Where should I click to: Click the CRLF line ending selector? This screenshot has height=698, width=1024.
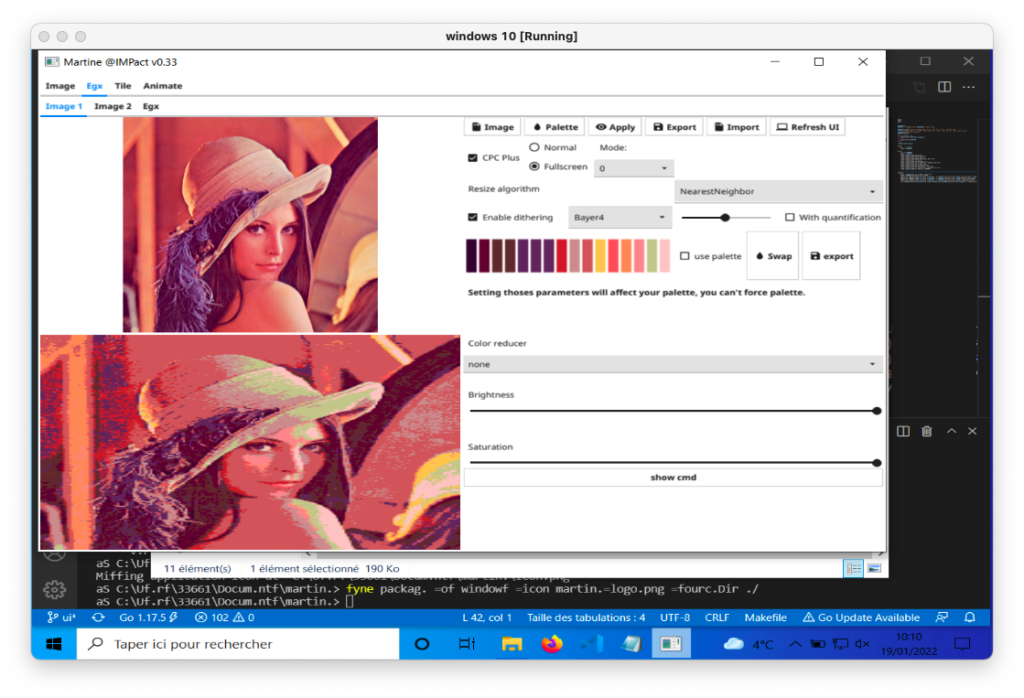click(716, 617)
